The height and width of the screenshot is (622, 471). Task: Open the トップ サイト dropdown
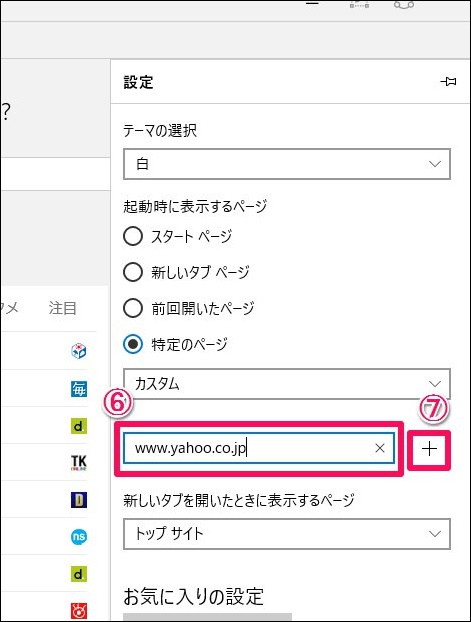(287, 534)
